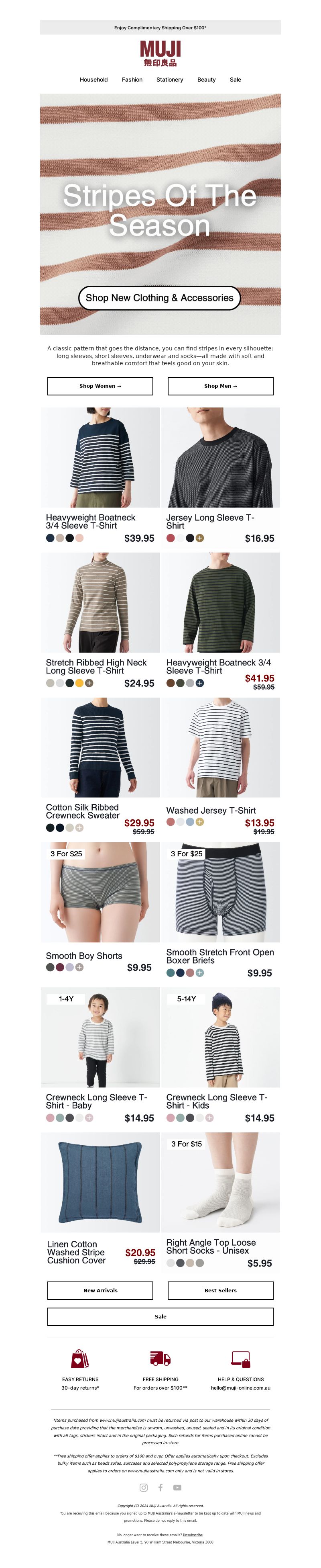Viewport: 321px width, 1568px height.
Task: Show more colors for Jersey Long Sleeve T-Shirt
Action: click(200, 538)
